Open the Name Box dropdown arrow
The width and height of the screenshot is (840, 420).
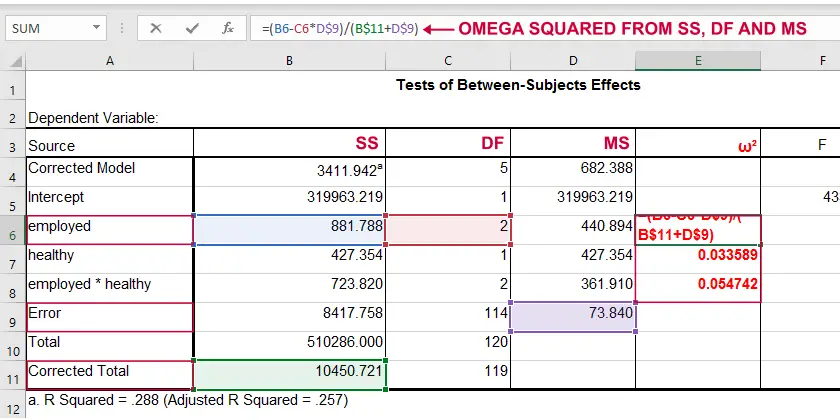96,28
